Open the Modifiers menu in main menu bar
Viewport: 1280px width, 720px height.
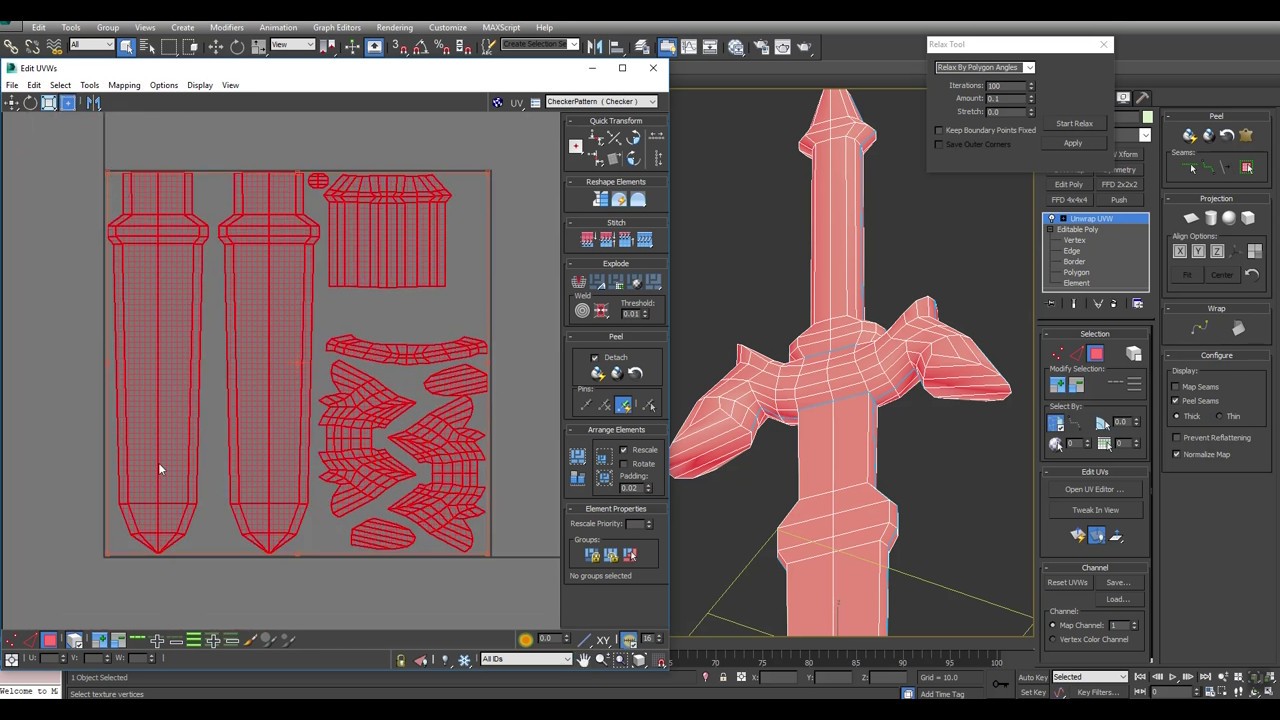[x=227, y=27]
